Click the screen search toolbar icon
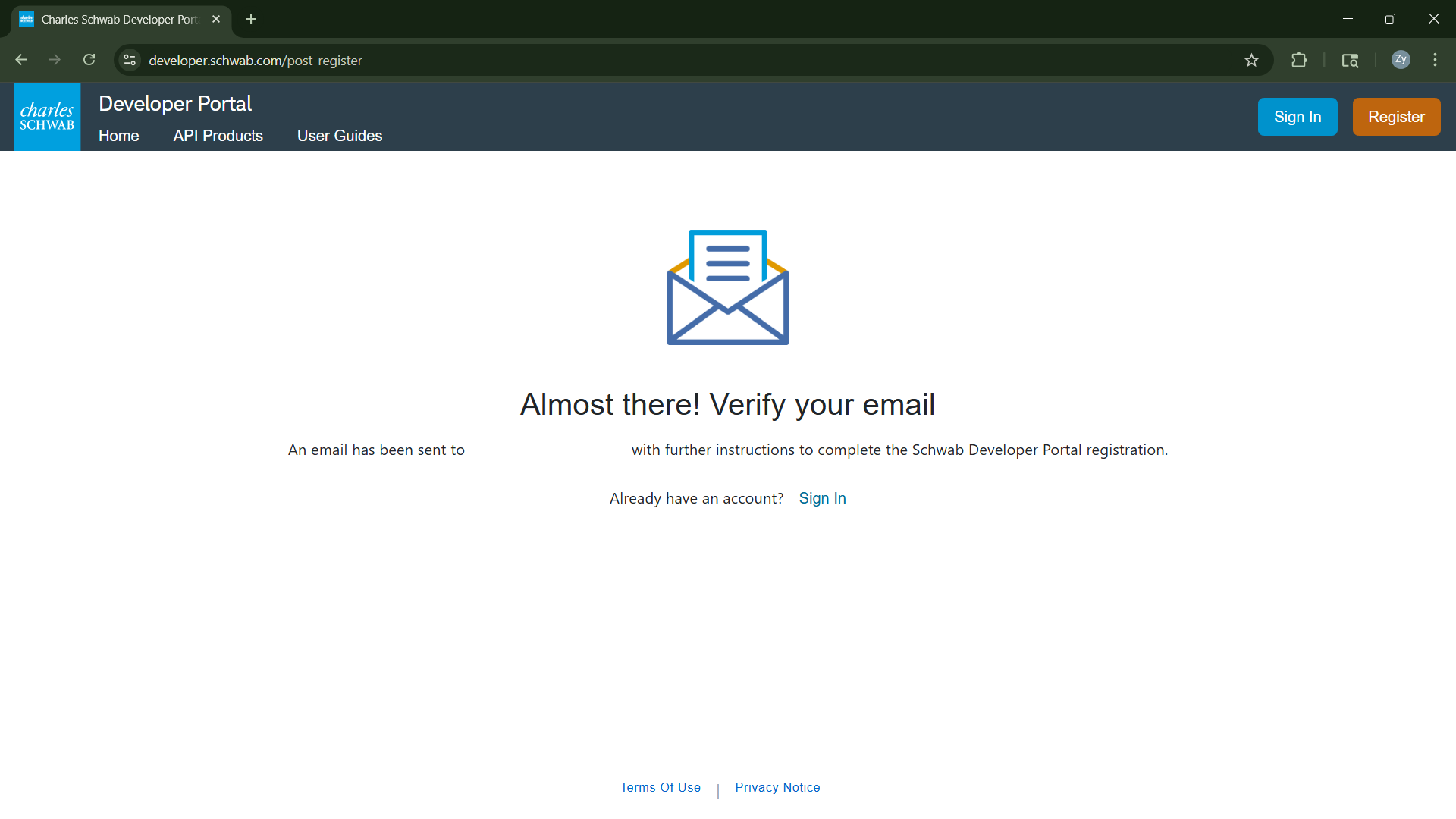Image resolution: width=1456 pixels, height=819 pixels. pyautogui.click(x=1351, y=60)
